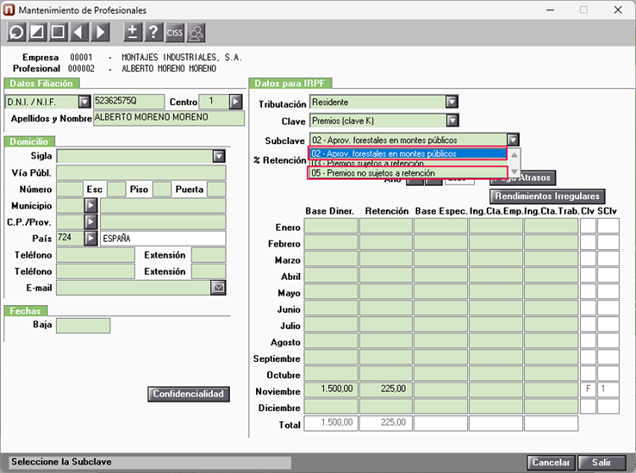Screen dimensions: 636x473
Task: Open Centro lookup arrow button
Action: click(236, 101)
